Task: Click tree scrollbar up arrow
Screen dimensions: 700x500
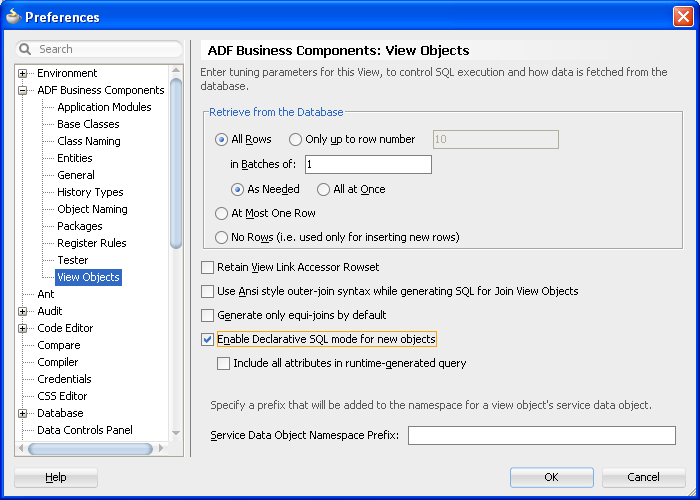Action: tap(176, 71)
